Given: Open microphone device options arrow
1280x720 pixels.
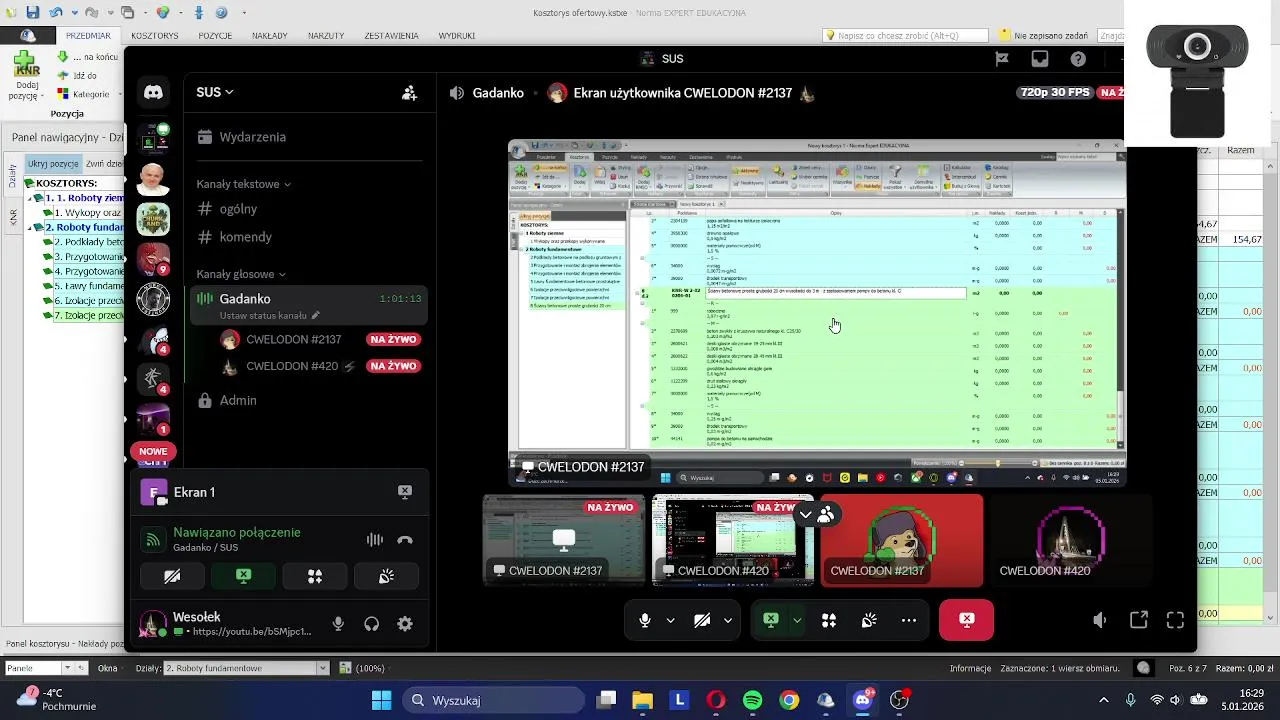Looking at the screenshot, I should [x=670, y=620].
